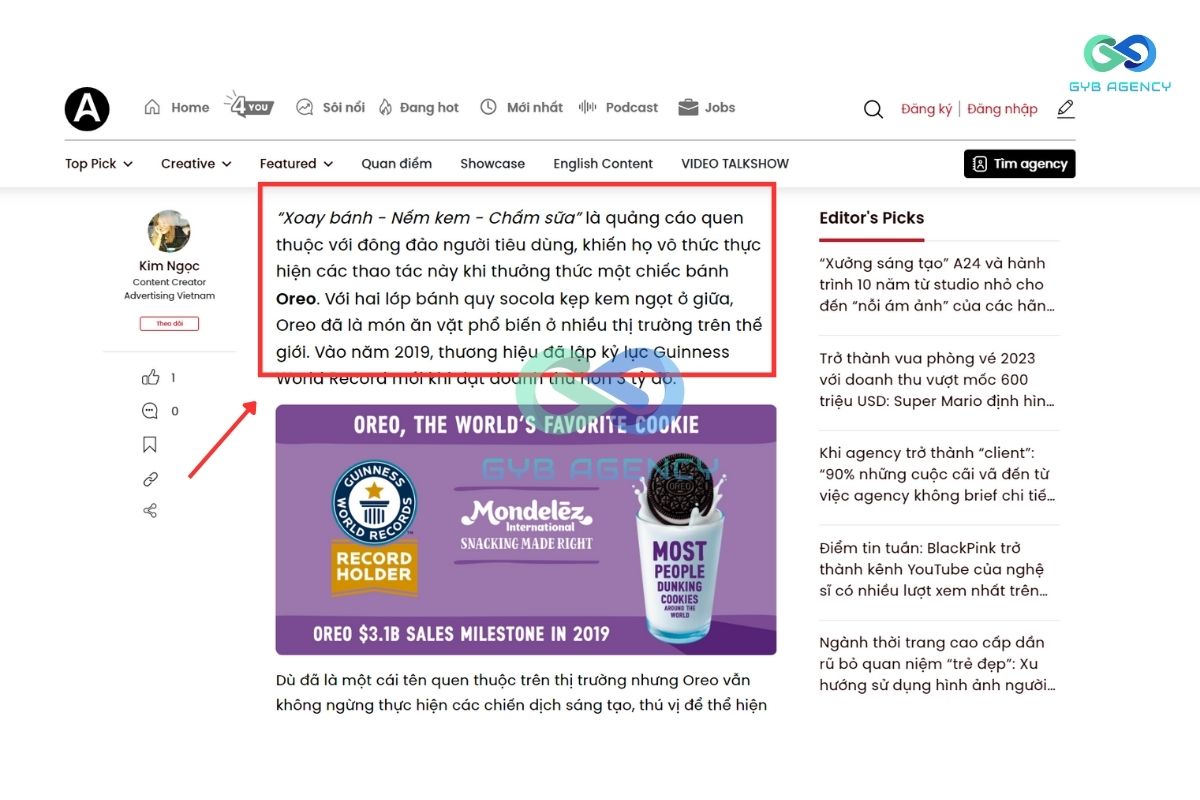Screen dimensions: 1200x800
Task: Bookmark the article with bookmark icon
Action: [x=150, y=444]
